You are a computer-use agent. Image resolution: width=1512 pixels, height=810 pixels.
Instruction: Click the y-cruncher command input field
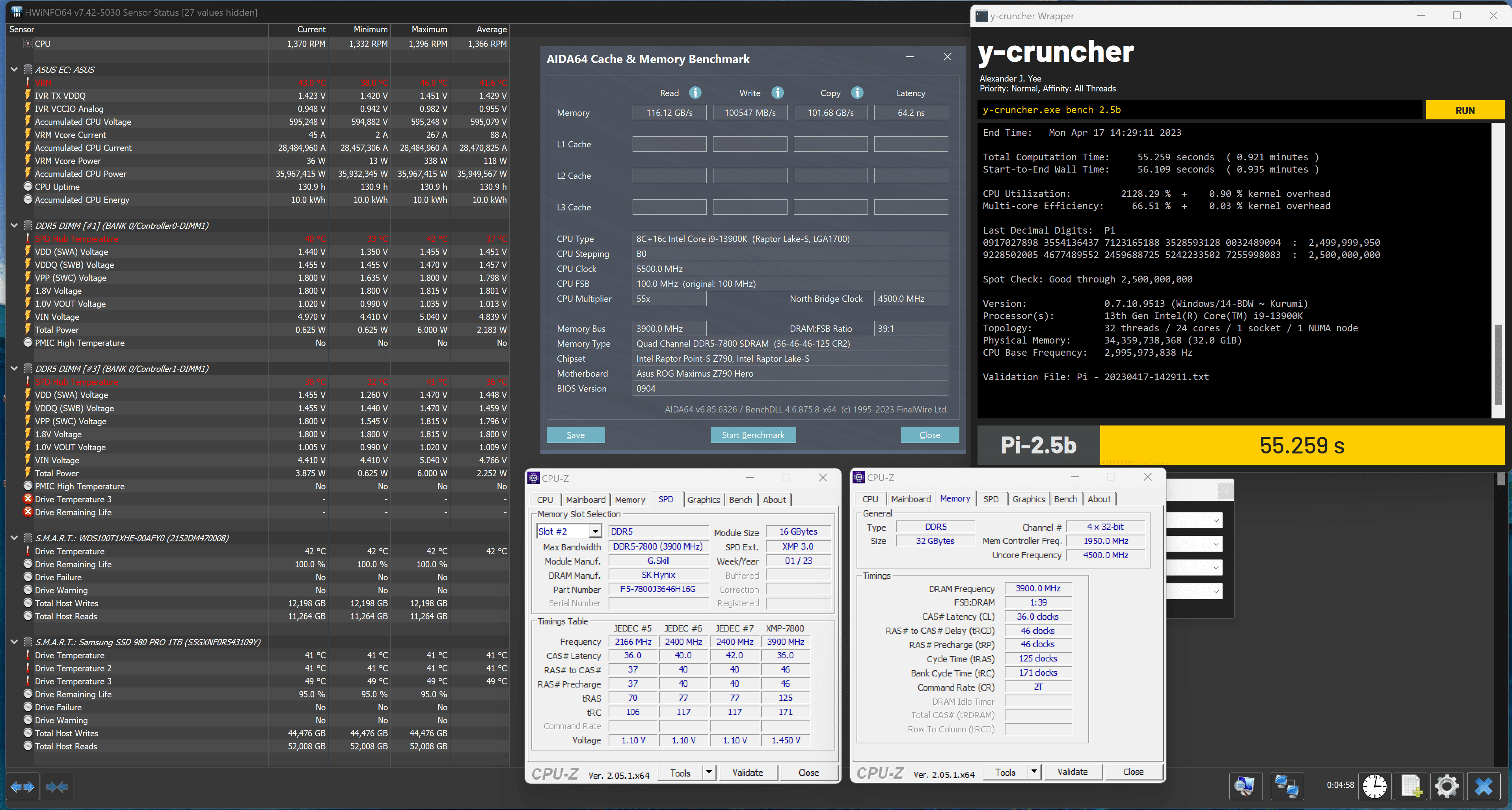pos(1200,110)
